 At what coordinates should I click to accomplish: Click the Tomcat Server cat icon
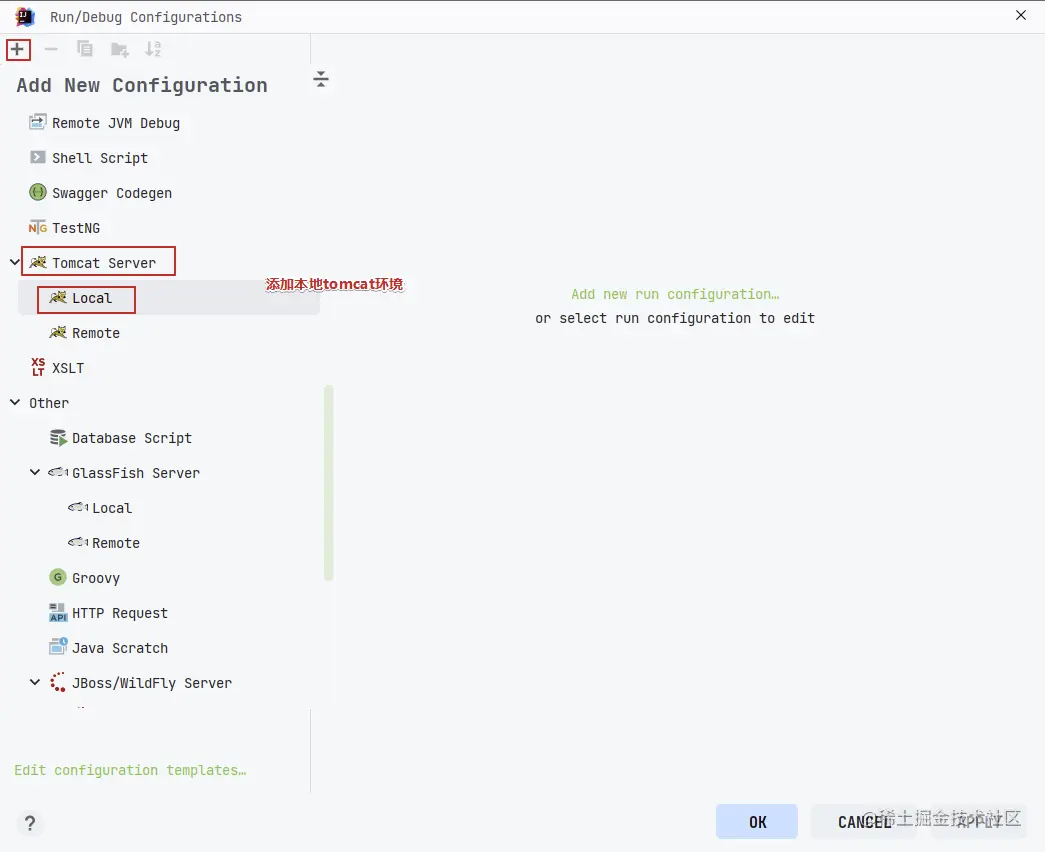[38, 262]
